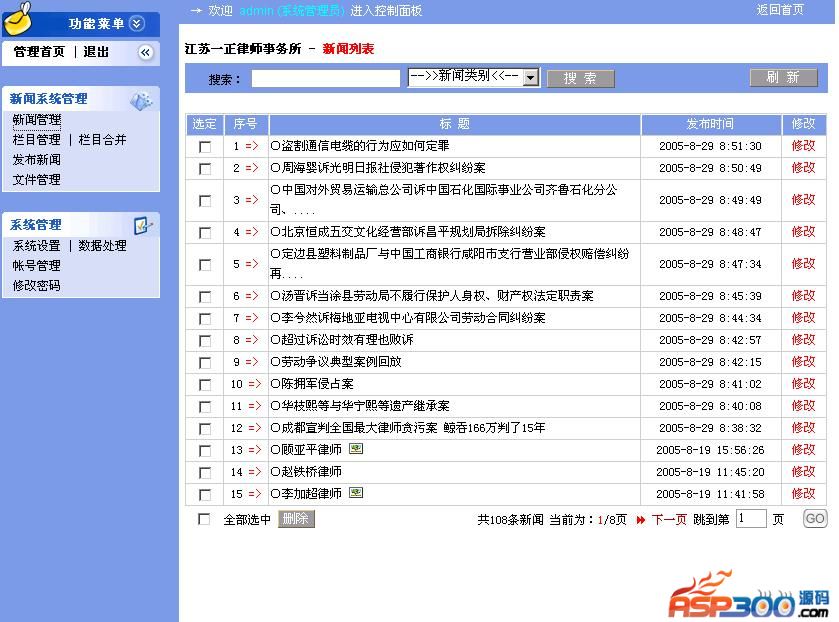Click the 新闻系统管理 panel icon

click(141, 100)
